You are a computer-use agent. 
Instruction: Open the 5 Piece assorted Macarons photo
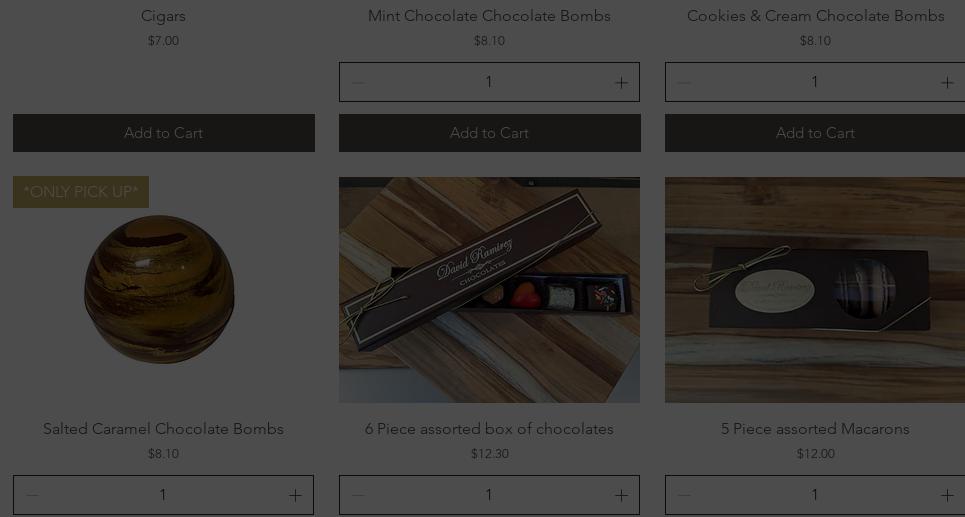click(815, 290)
